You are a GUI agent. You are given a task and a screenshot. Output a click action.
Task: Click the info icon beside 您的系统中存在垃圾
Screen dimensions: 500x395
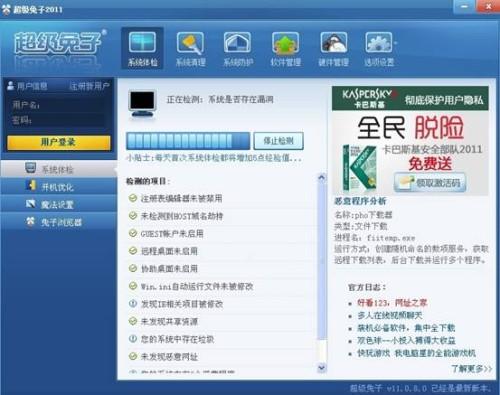tap(133, 339)
